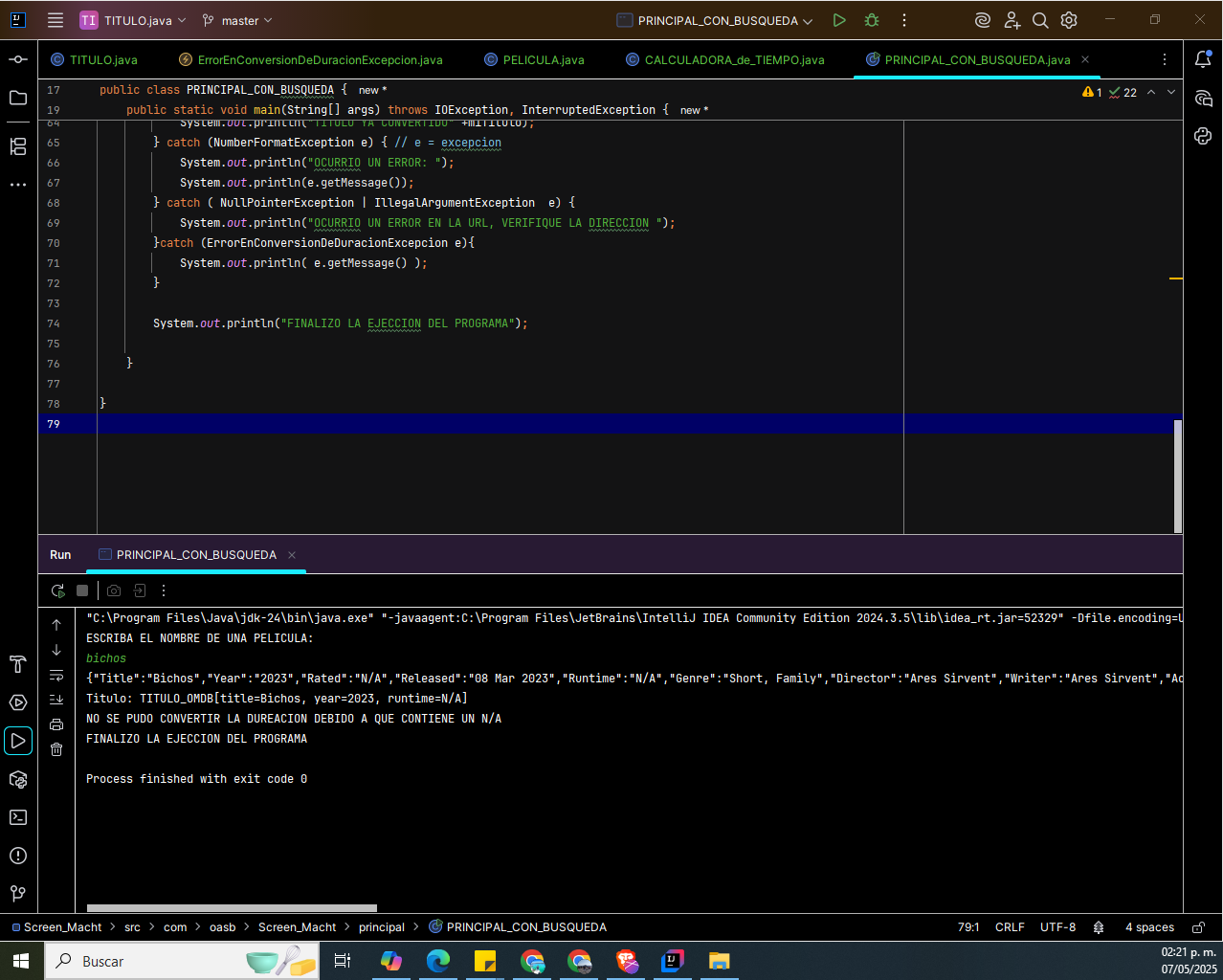The height and width of the screenshot is (980, 1223).
Task: Open the main hamburger menu
Action: pos(56,20)
